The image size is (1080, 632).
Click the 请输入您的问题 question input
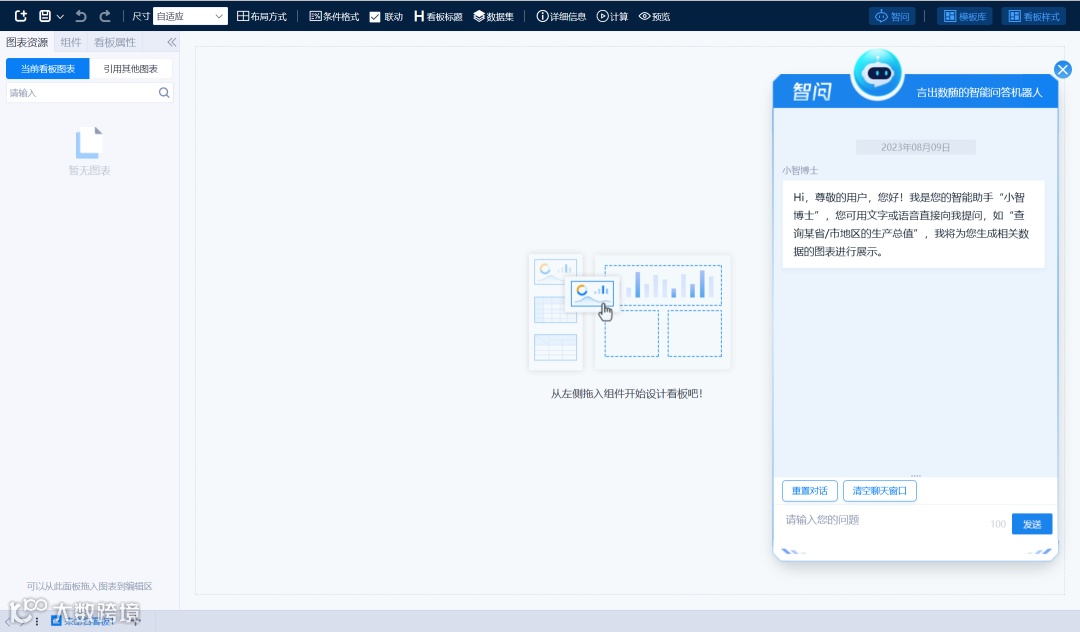coord(885,520)
